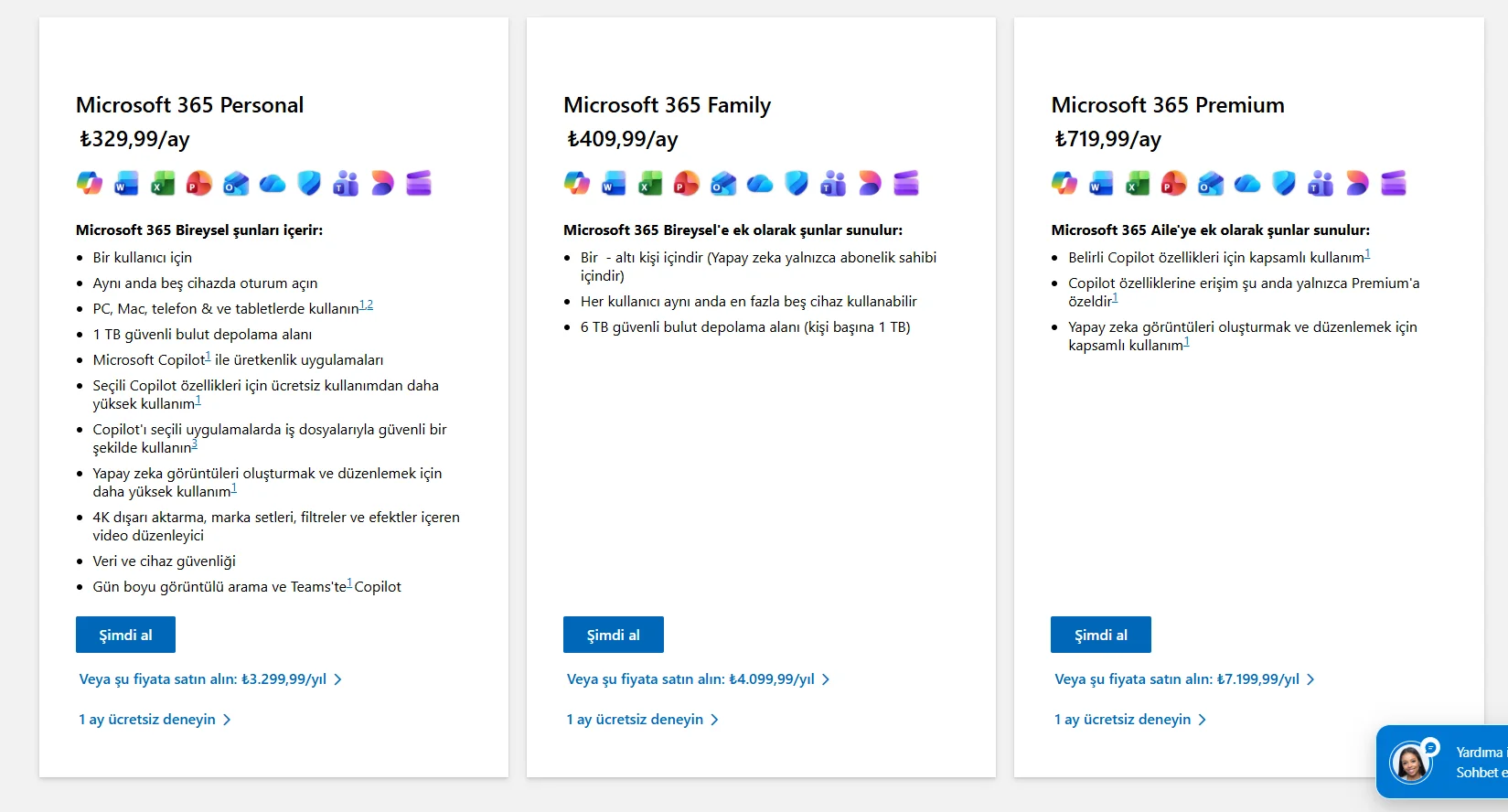
Task: Click the Defender shield icon in Premium plan
Action: [1284, 183]
